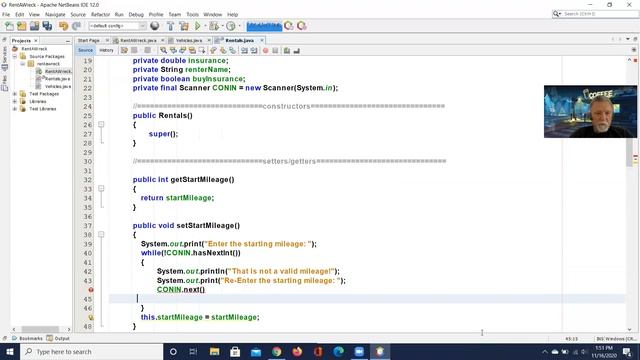Collapse code fold at line 33
This screenshot has height=360, width=640.
101,189
